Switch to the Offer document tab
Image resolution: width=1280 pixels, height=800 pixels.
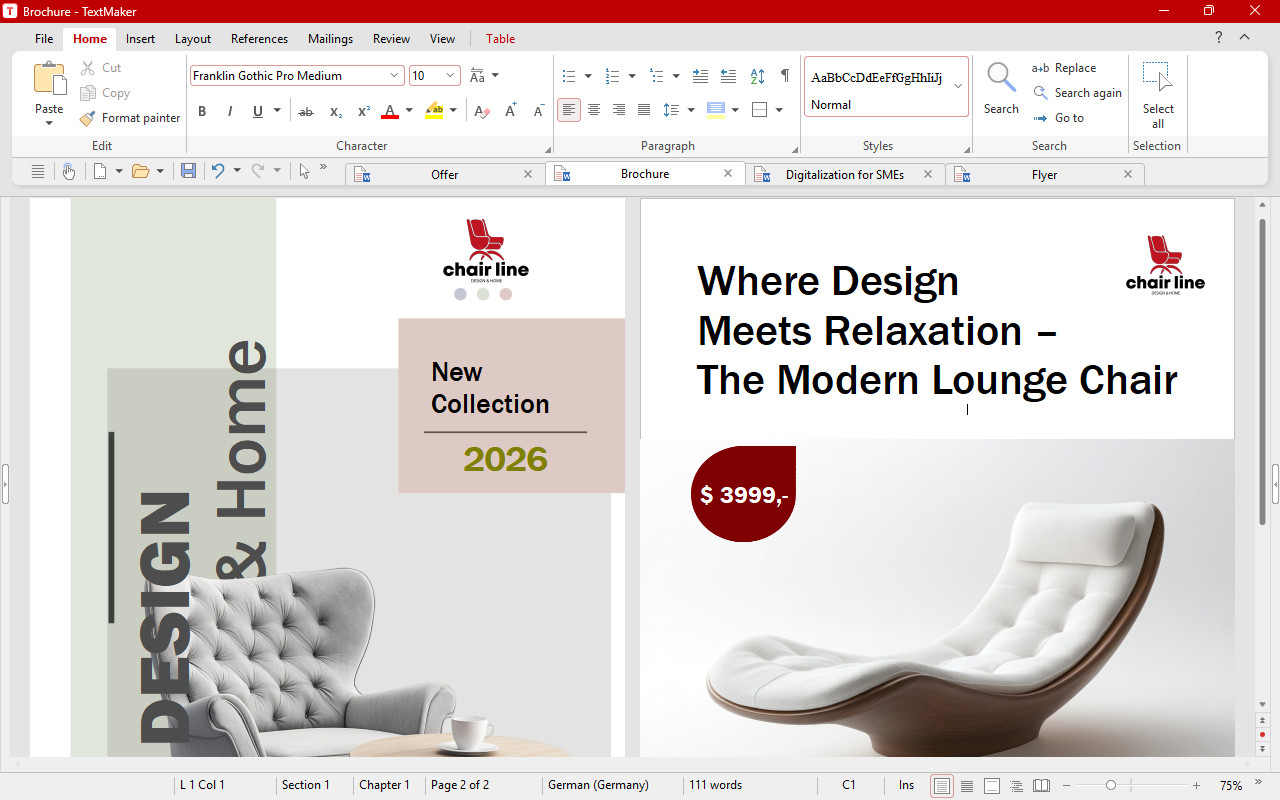pyautogui.click(x=445, y=175)
